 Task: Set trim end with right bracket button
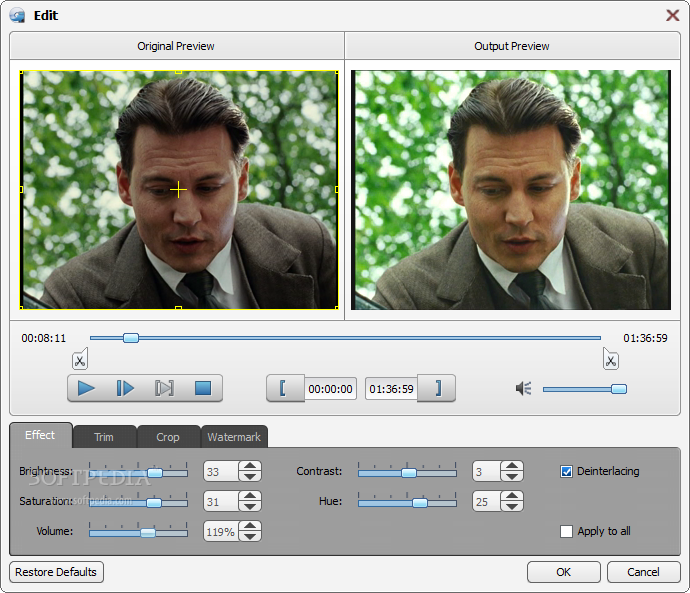tap(437, 388)
